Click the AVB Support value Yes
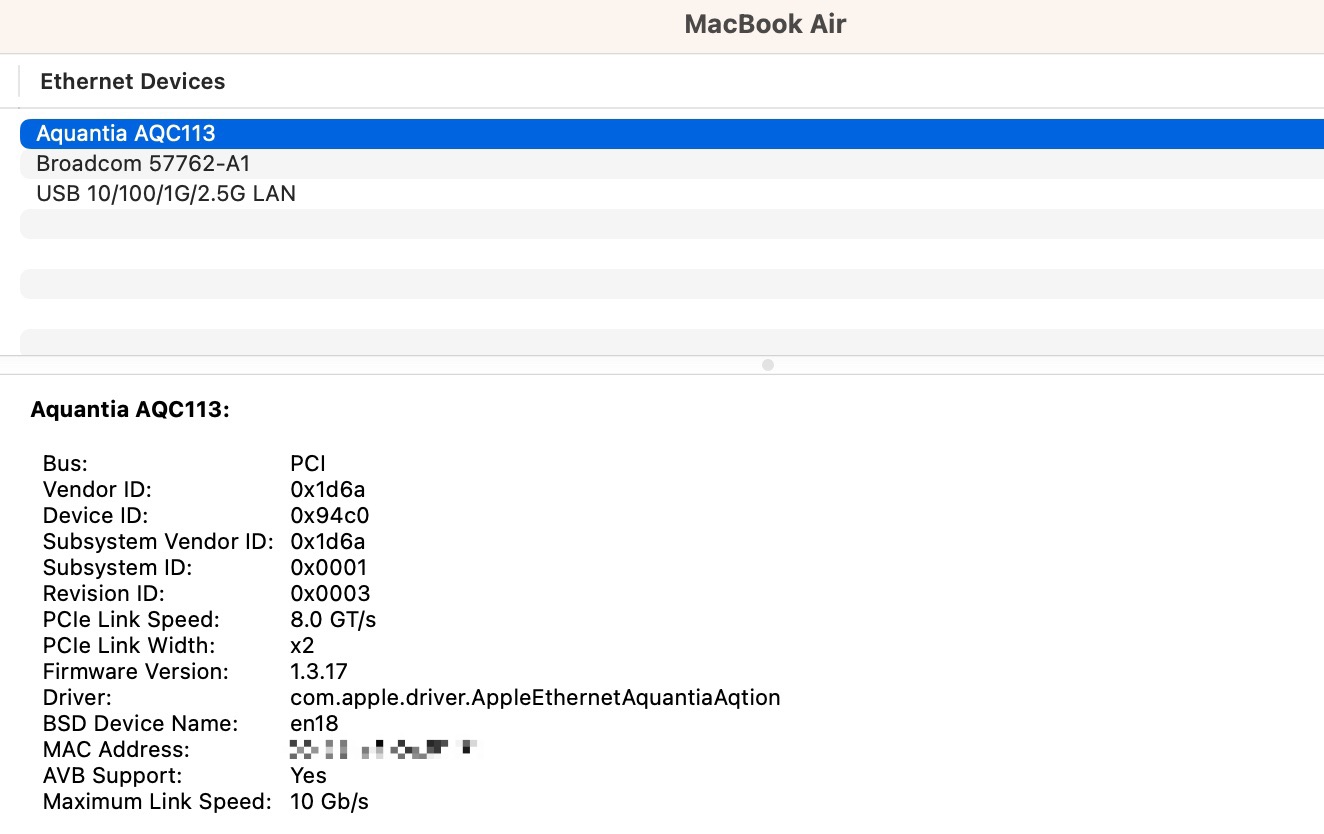The height and width of the screenshot is (834, 1324). [308, 776]
